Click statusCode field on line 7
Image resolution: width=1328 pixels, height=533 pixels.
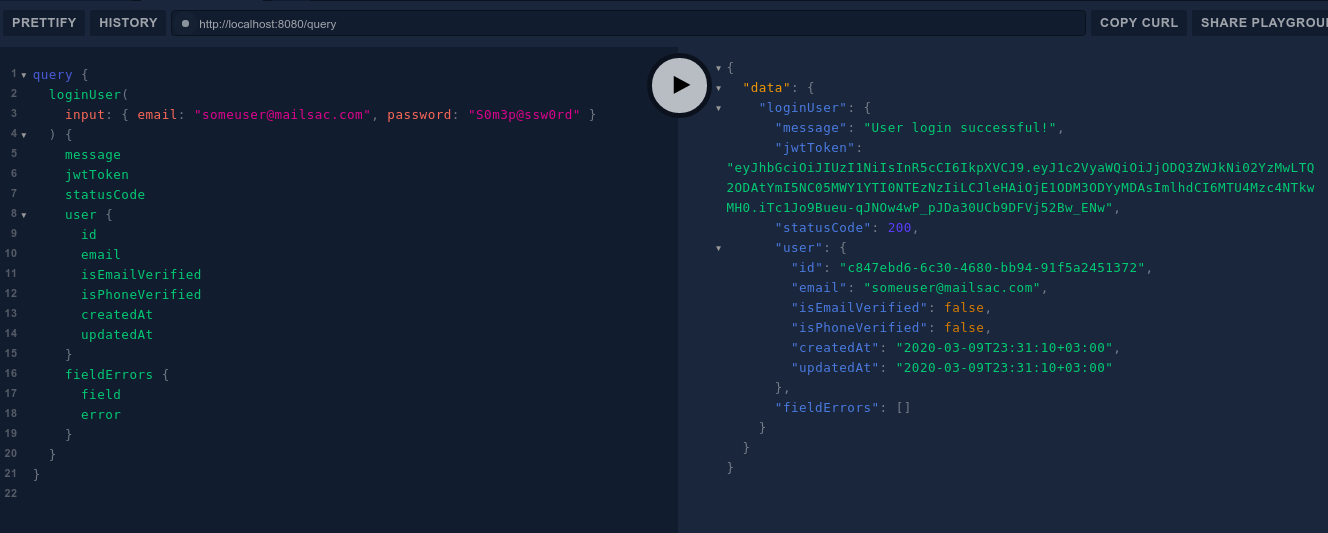click(105, 195)
